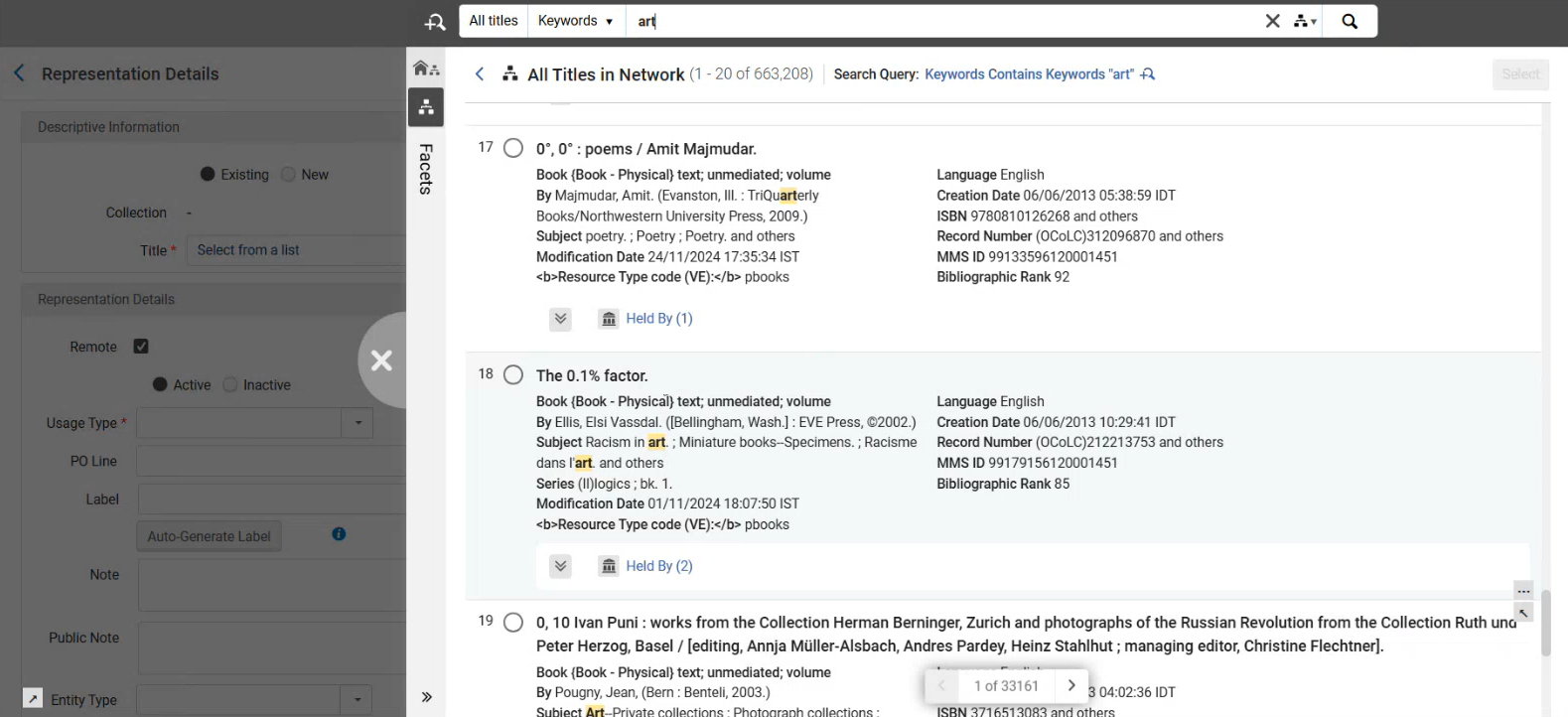This screenshot has width=1568, height=717.
Task: Open the Facets side tab
Action: point(426,169)
